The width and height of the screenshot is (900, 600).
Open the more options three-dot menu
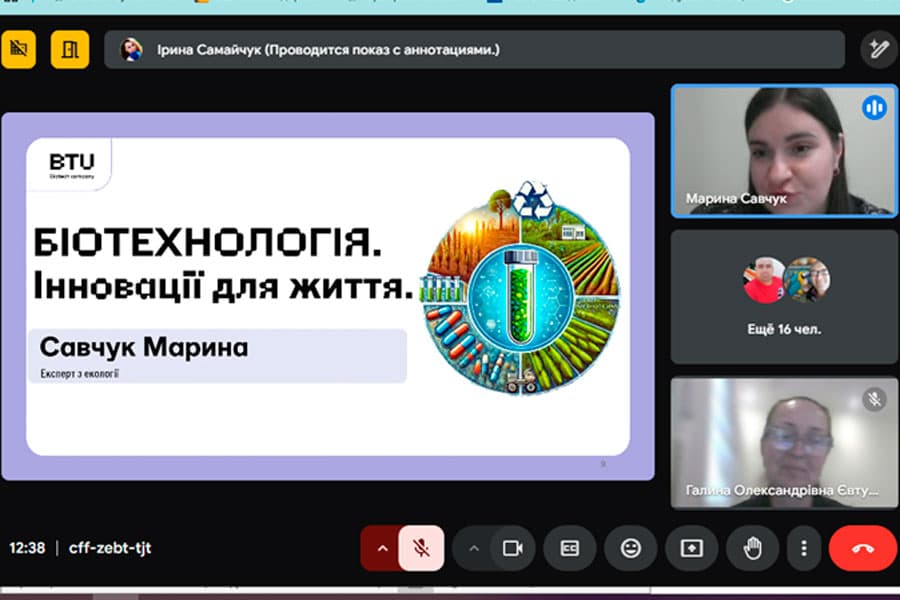point(804,549)
